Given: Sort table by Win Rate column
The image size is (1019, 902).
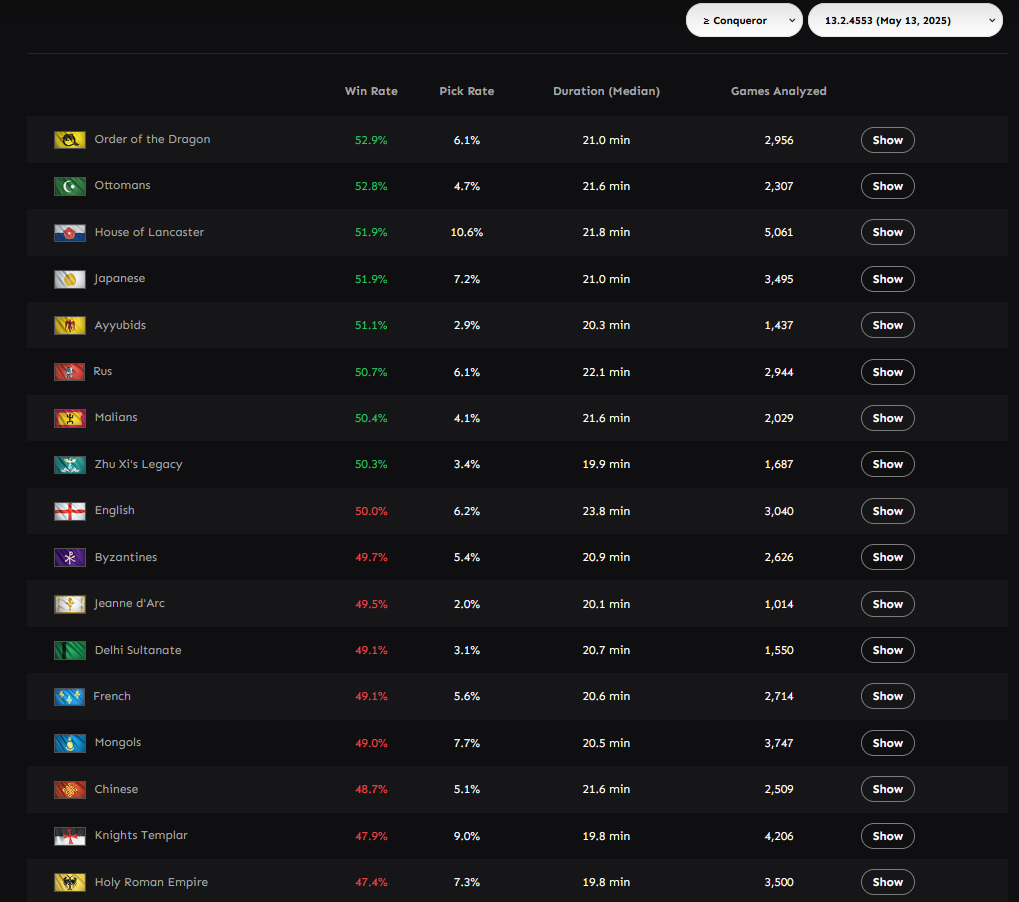Looking at the screenshot, I should 371,91.
